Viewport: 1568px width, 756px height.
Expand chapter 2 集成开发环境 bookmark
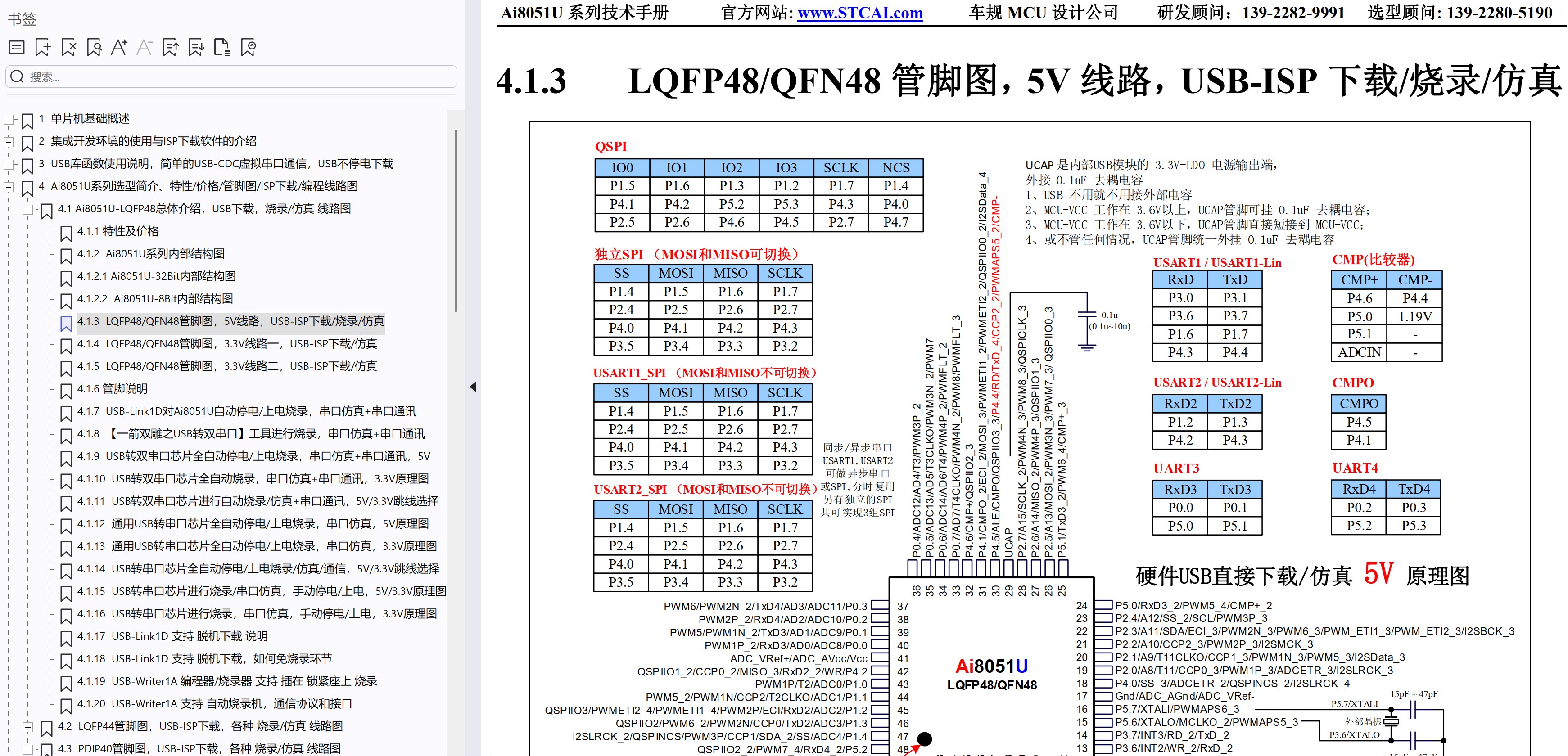point(9,142)
